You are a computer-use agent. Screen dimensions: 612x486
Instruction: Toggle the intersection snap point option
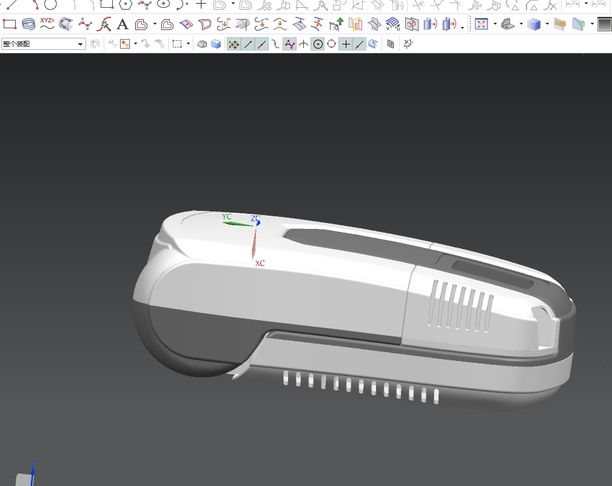point(304,44)
